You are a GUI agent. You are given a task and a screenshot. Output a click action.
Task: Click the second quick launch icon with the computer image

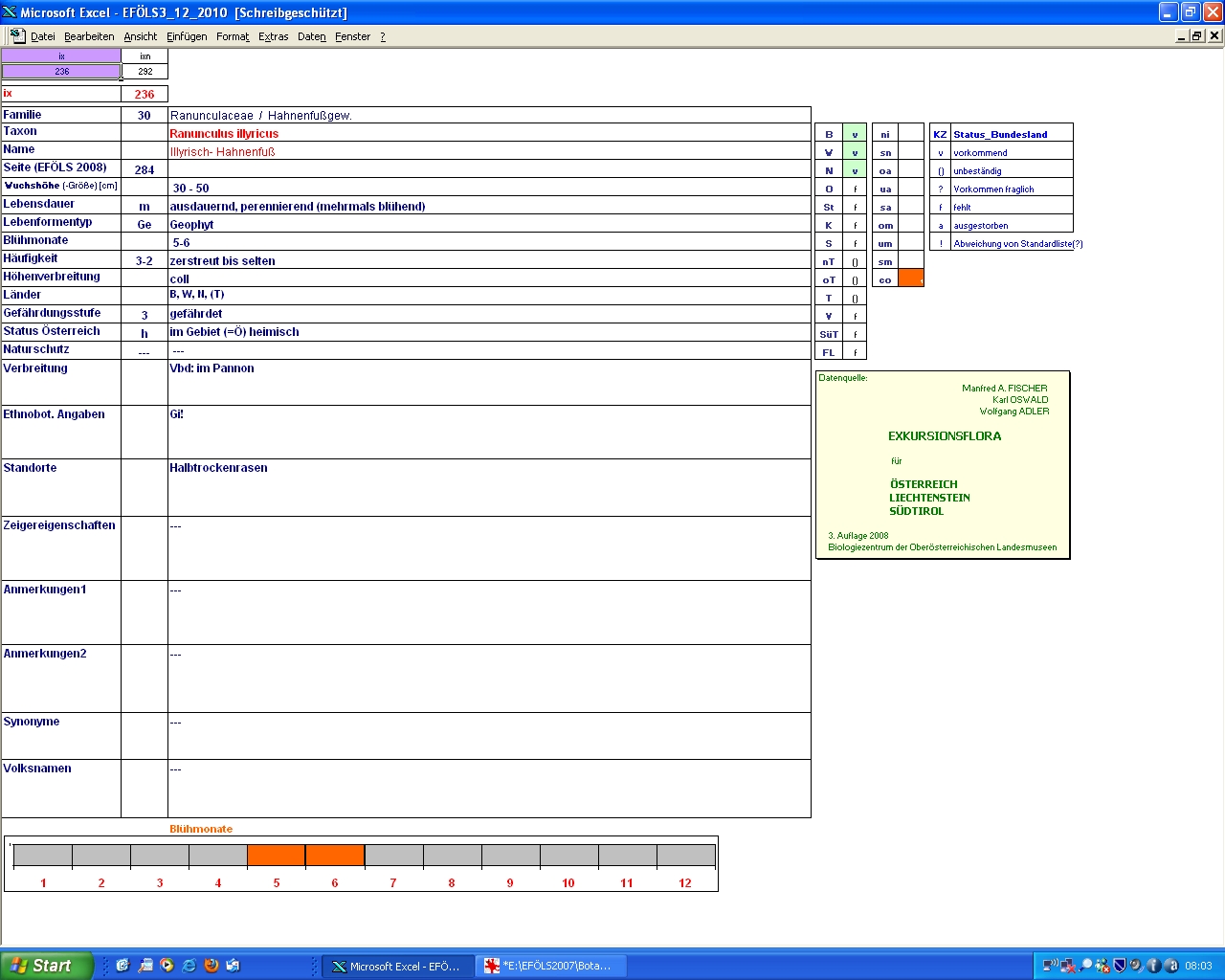[x=145, y=966]
